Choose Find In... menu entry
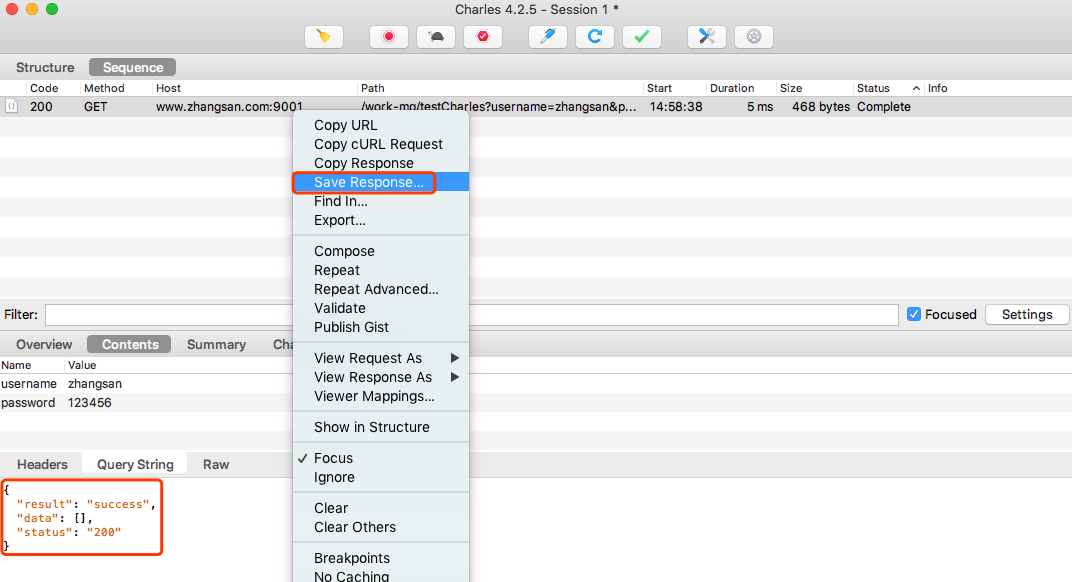Image resolution: width=1072 pixels, height=582 pixels. pos(381,201)
